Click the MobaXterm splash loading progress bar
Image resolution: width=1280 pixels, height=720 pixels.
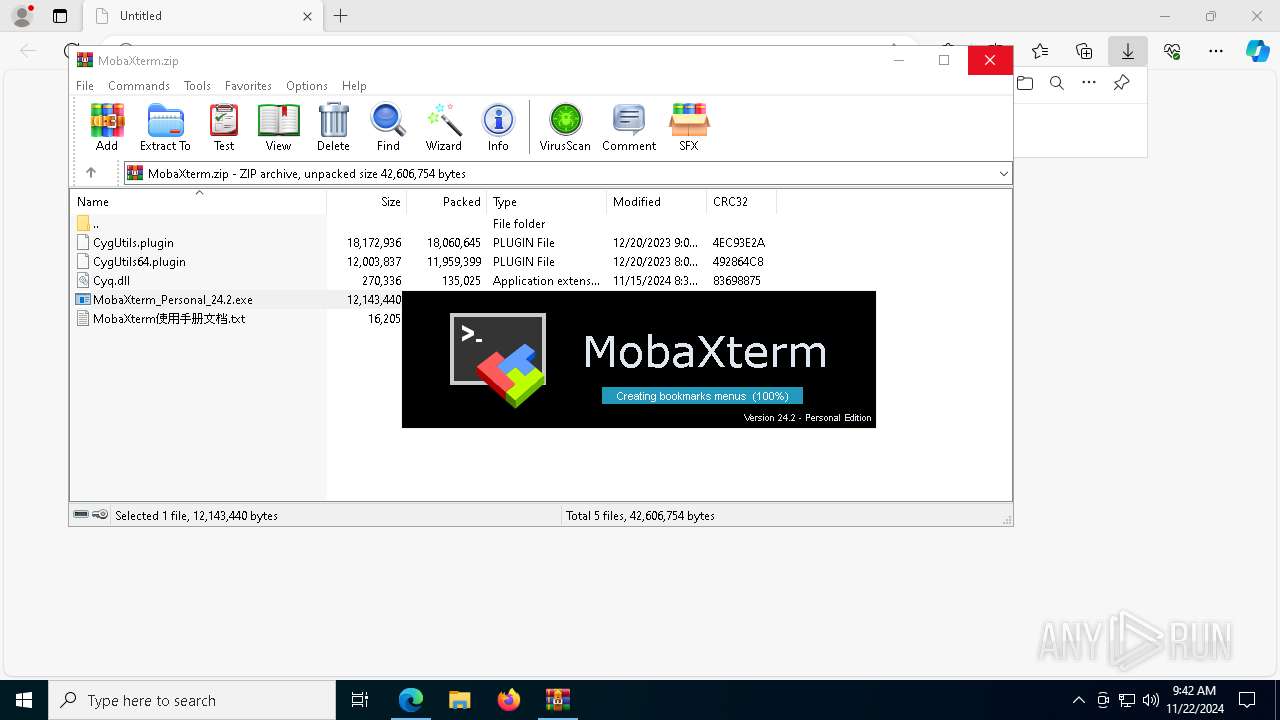coord(702,396)
